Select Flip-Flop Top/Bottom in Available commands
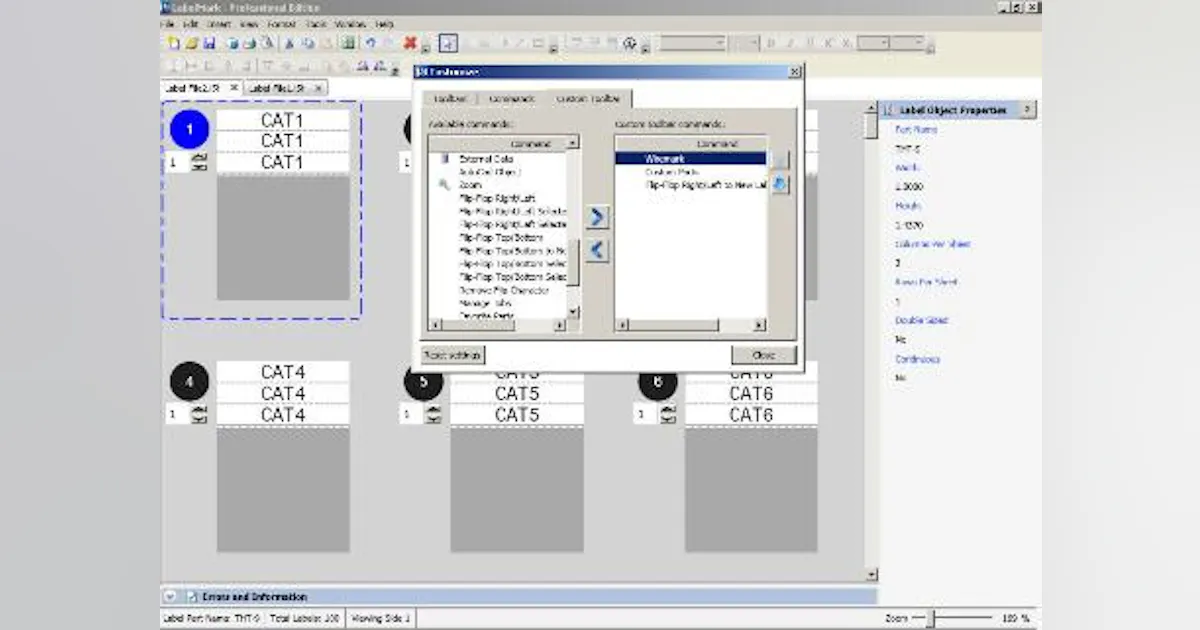This screenshot has height=630, width=1200. [501, 237]
